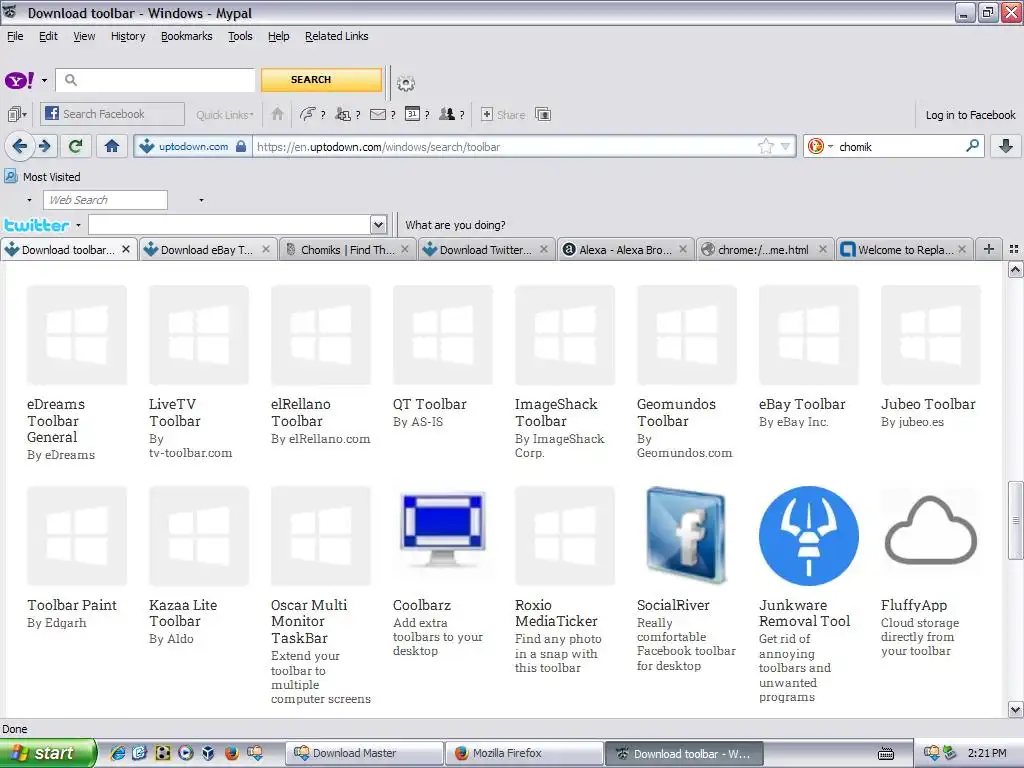Click the search magnifier next to chomik
Viewport: 1024px width, 768px height.
tap(972, 146)
